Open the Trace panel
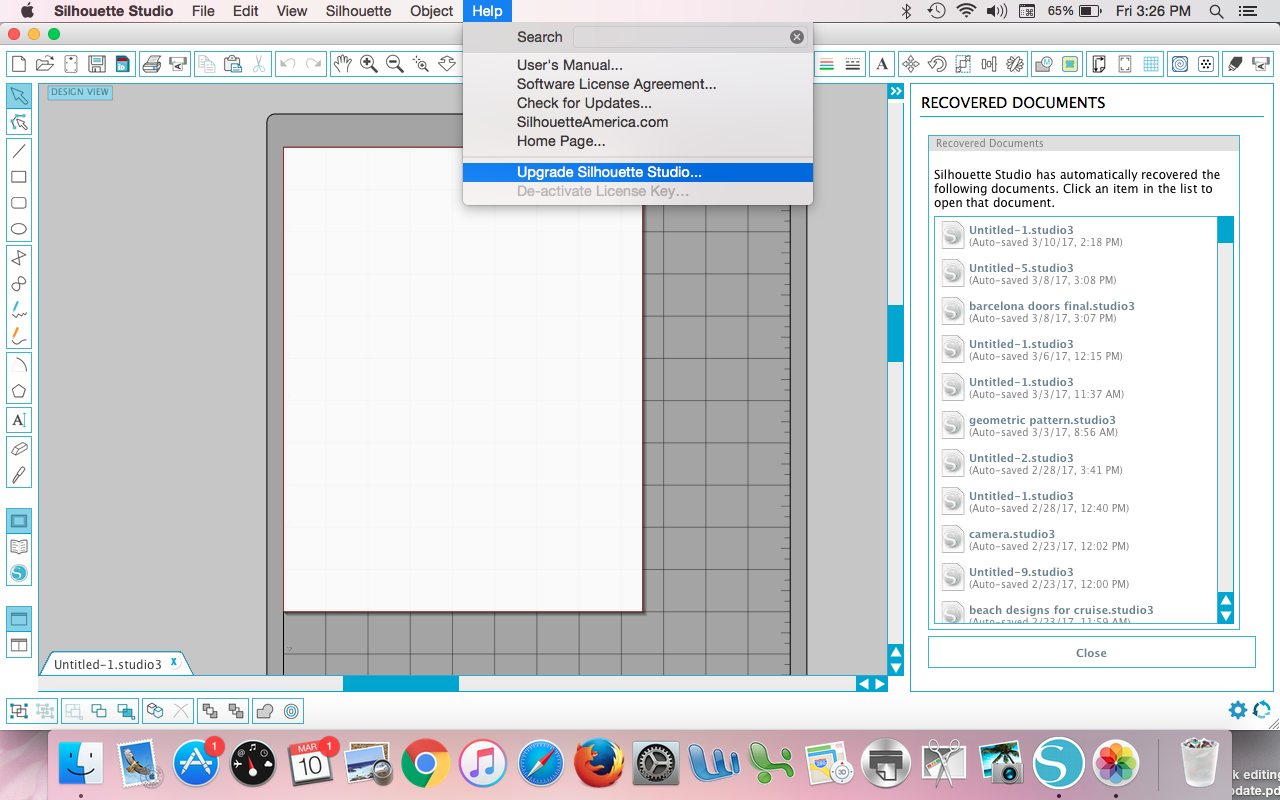 click(1070, 63)
